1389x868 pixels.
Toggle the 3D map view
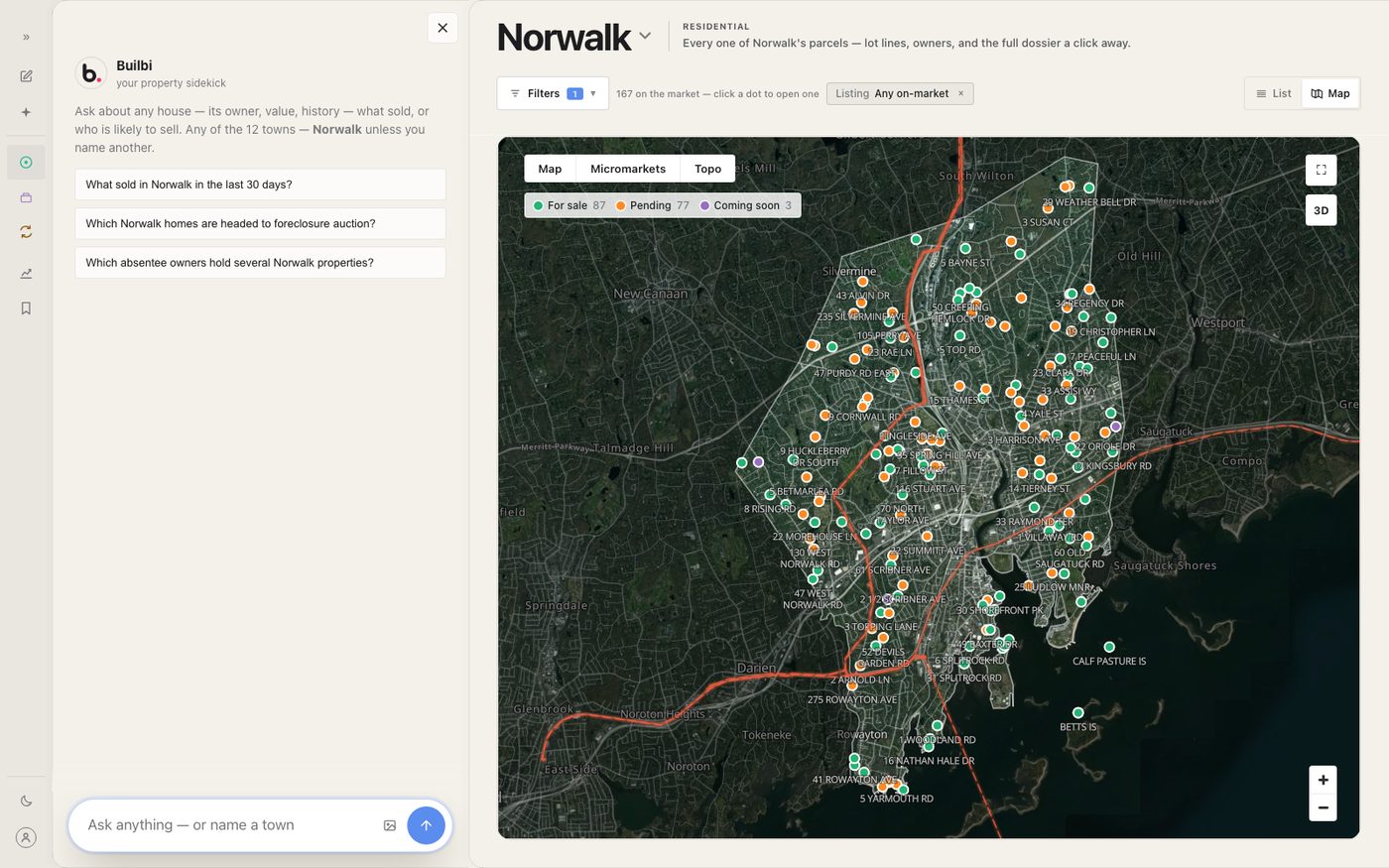click(x=1322, y=210)
